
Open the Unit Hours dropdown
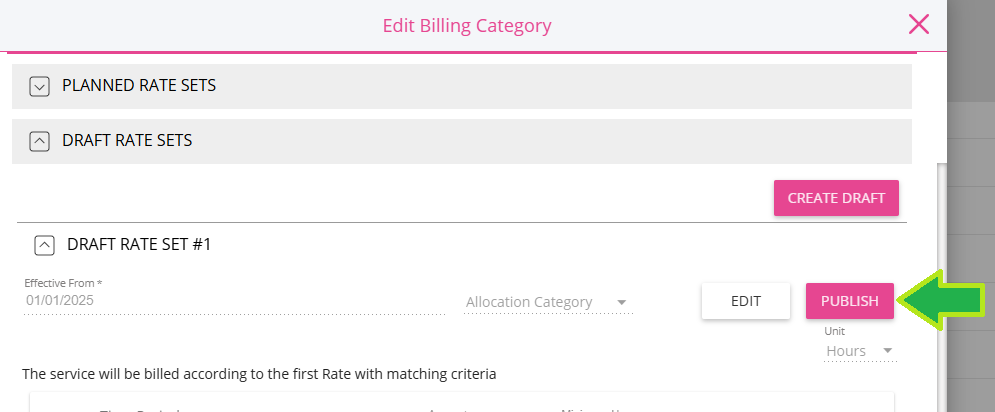click(860, 350)
